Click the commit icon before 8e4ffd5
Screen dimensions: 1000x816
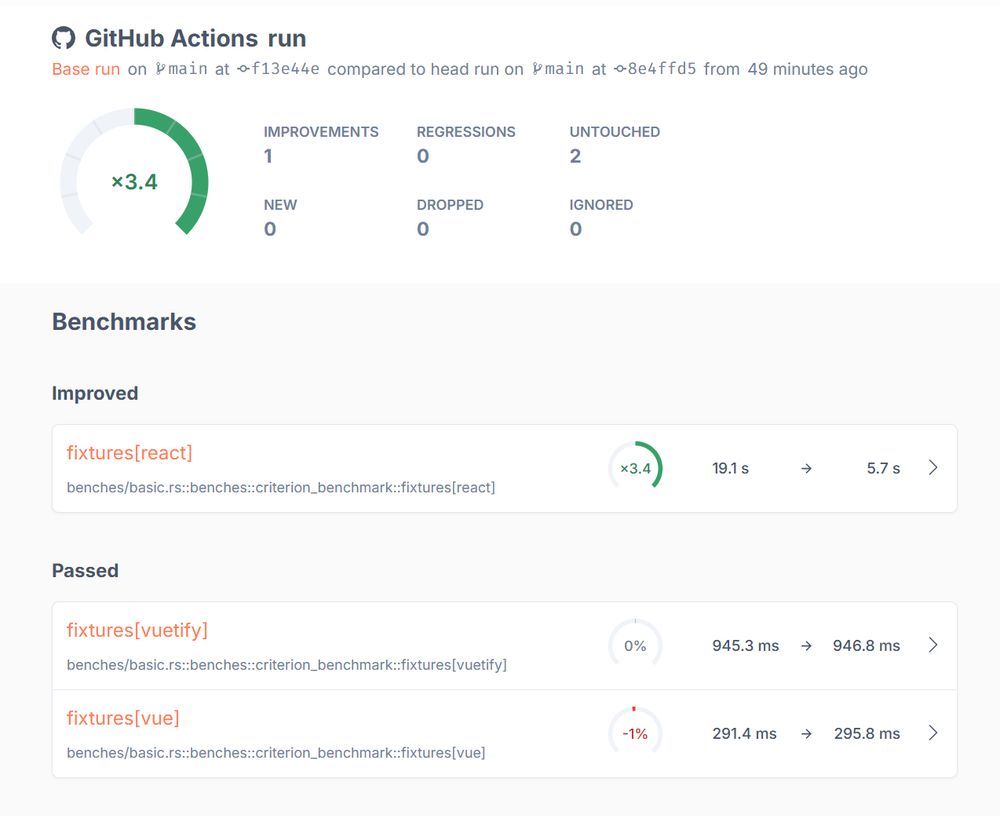coord(620,69)
